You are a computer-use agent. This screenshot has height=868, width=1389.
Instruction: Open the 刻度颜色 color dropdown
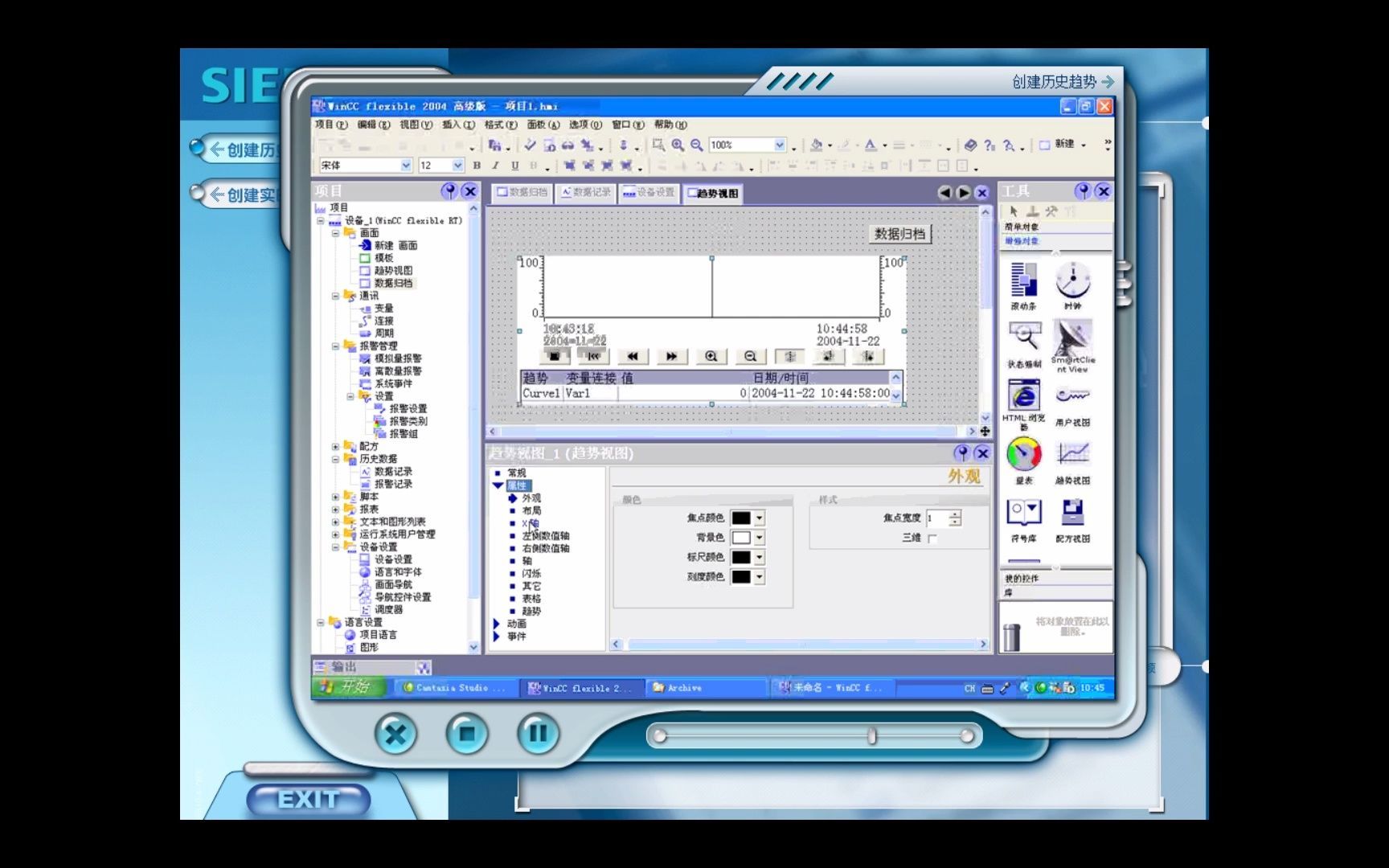(x=759, y=576)
